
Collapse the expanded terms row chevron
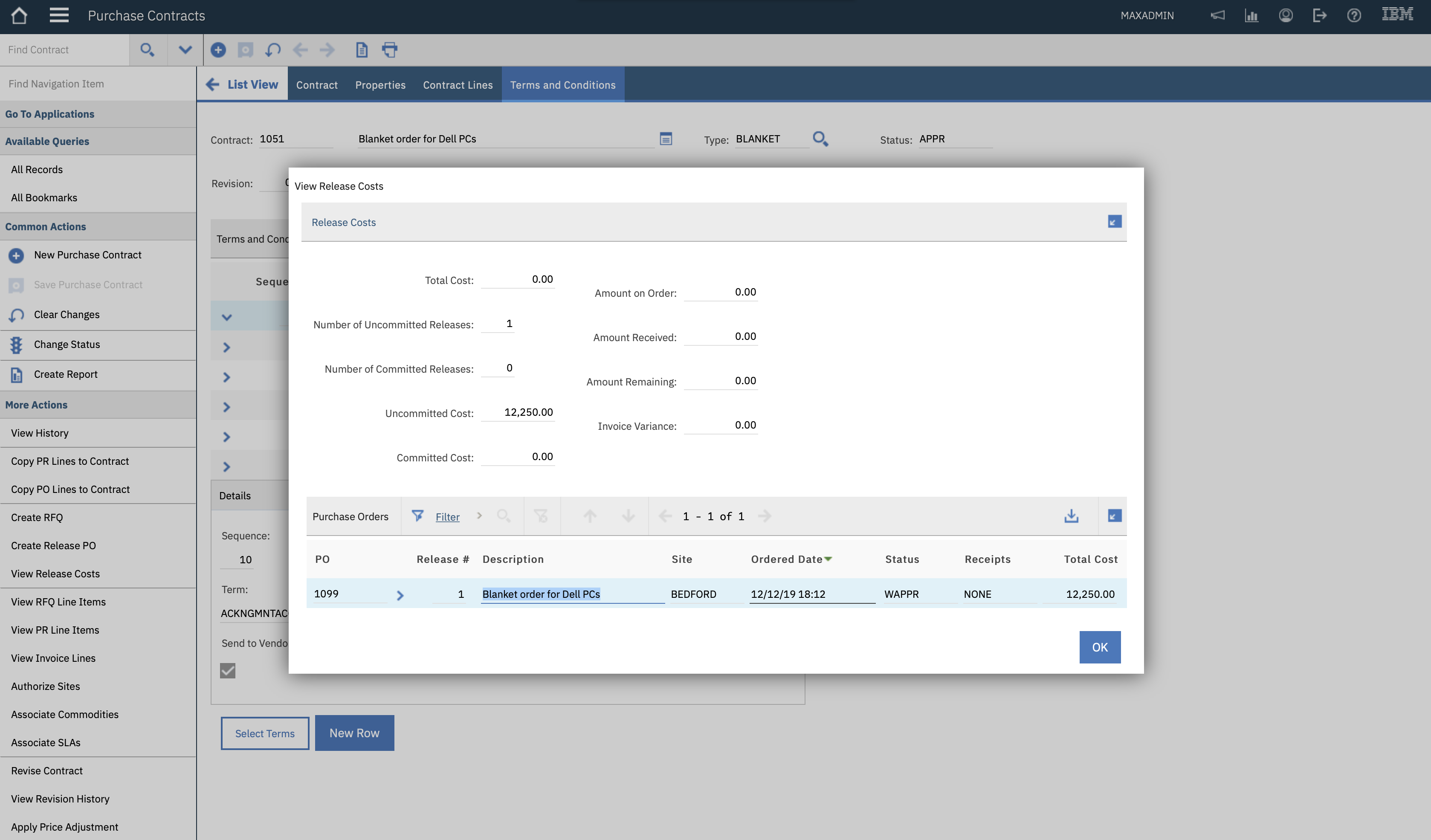coord(227,316)
